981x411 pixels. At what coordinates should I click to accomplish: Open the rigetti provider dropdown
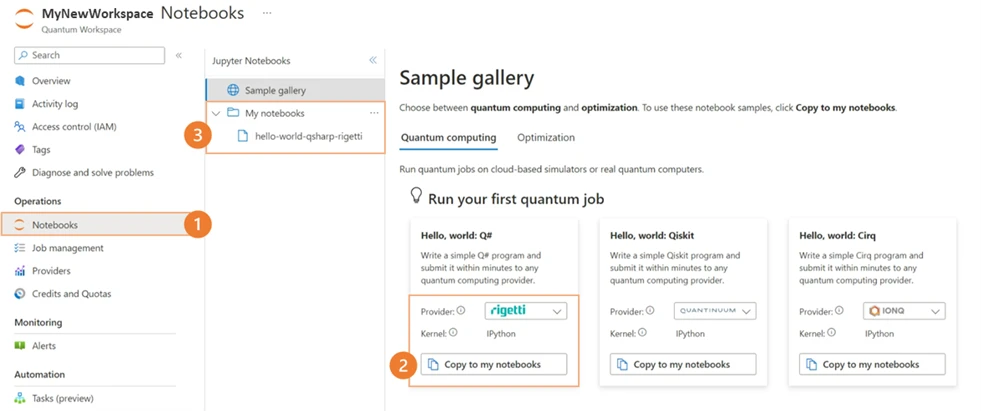click(x=526, y=311)
